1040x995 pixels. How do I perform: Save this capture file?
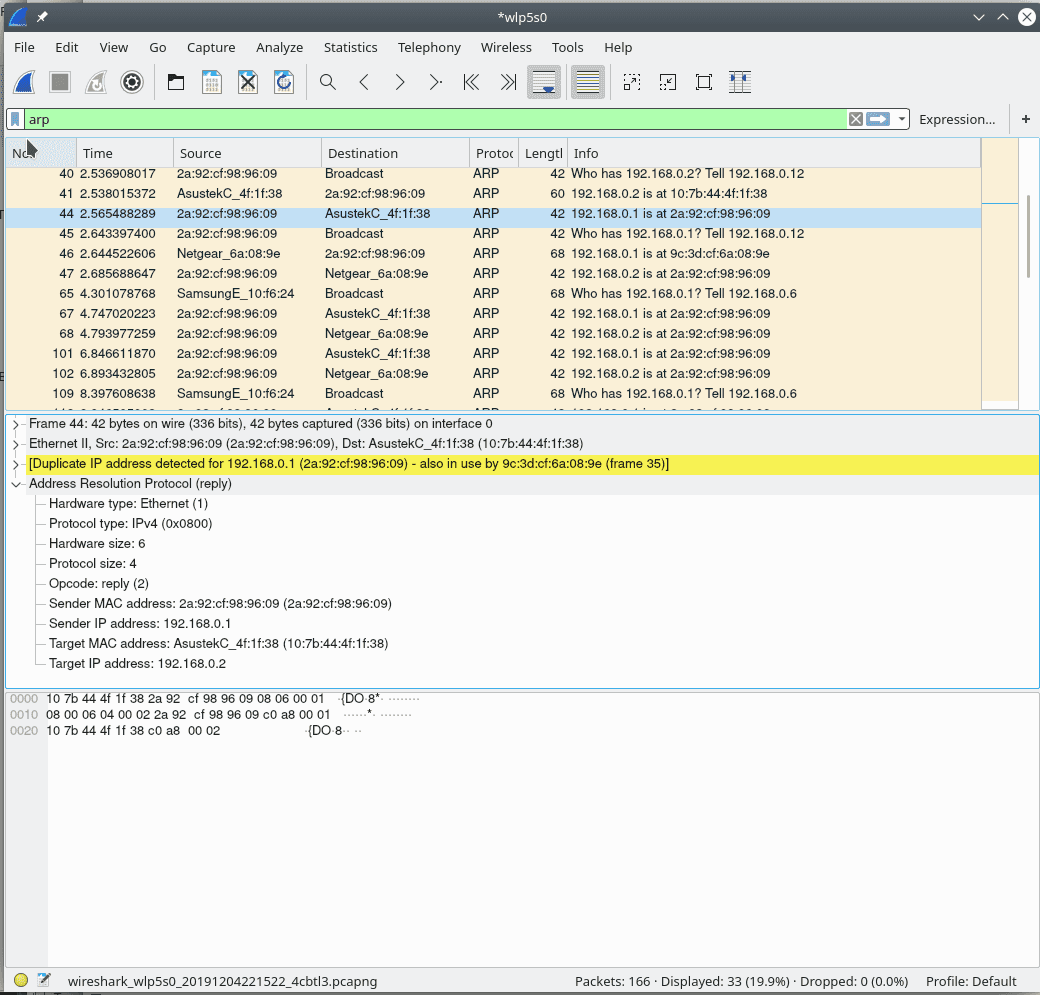[212, 82]
